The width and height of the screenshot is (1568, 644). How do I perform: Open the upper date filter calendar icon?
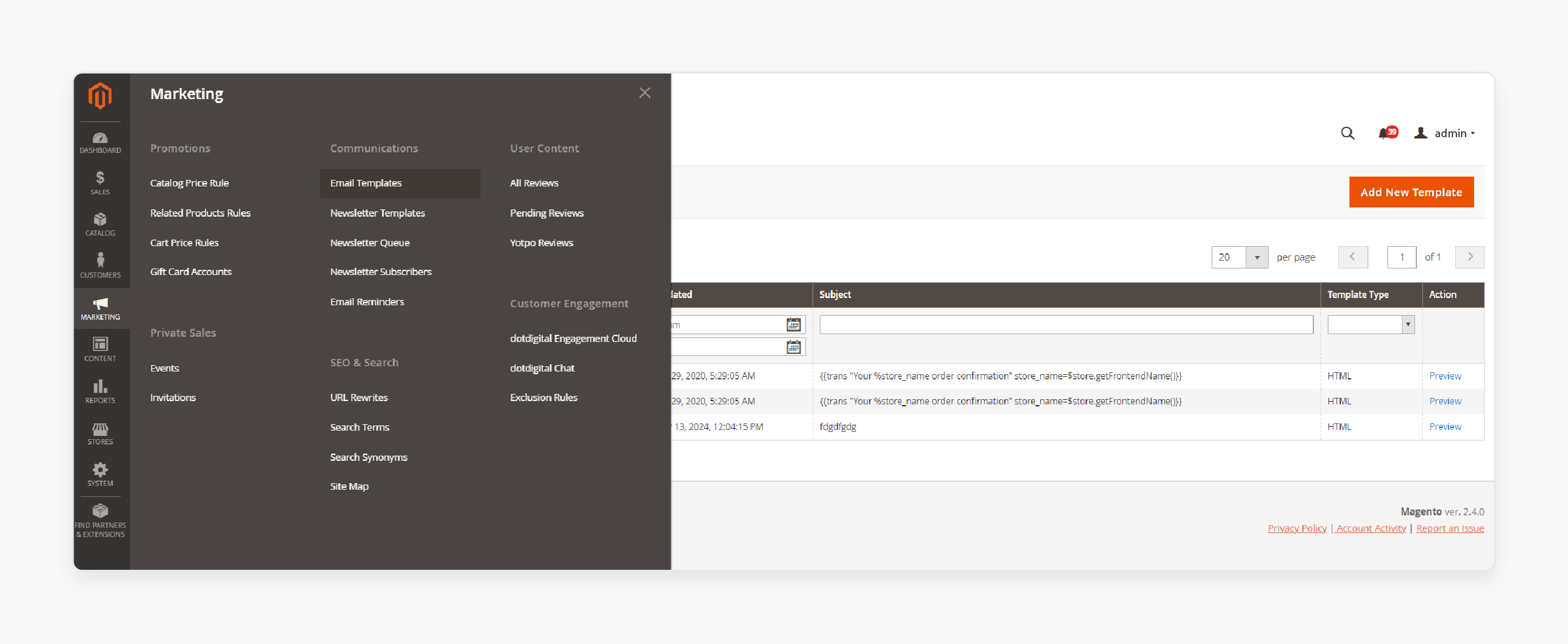(x=794, y=324)
